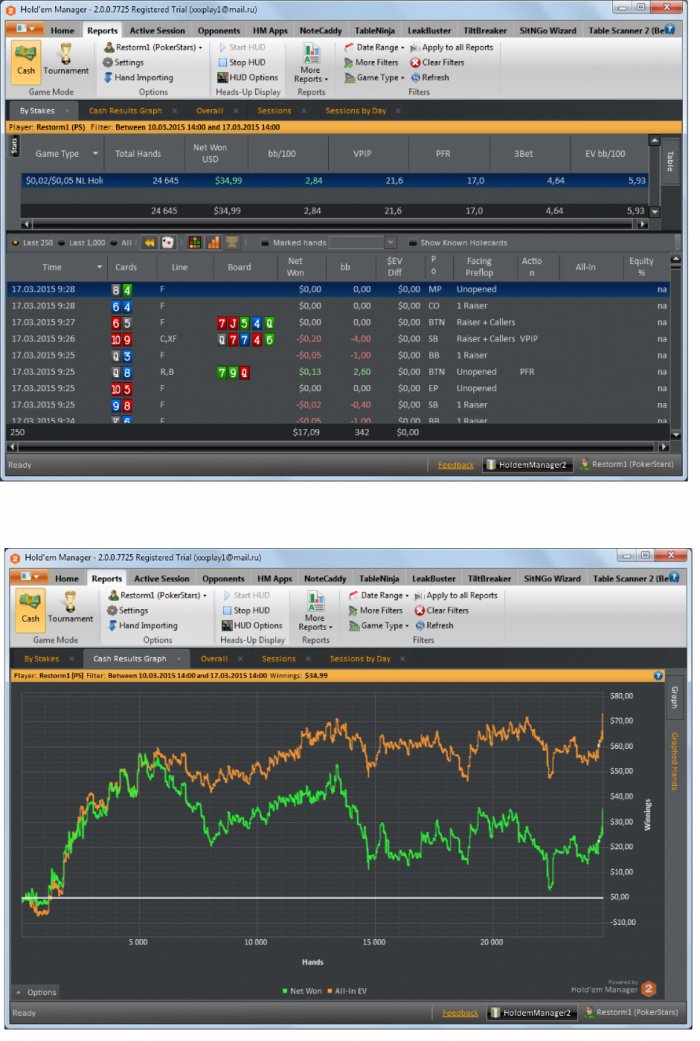The image size is (700, 1041).
Task: Close the Sessions tab in graph window
Action: pyautogui.click(x=308, y=659)
